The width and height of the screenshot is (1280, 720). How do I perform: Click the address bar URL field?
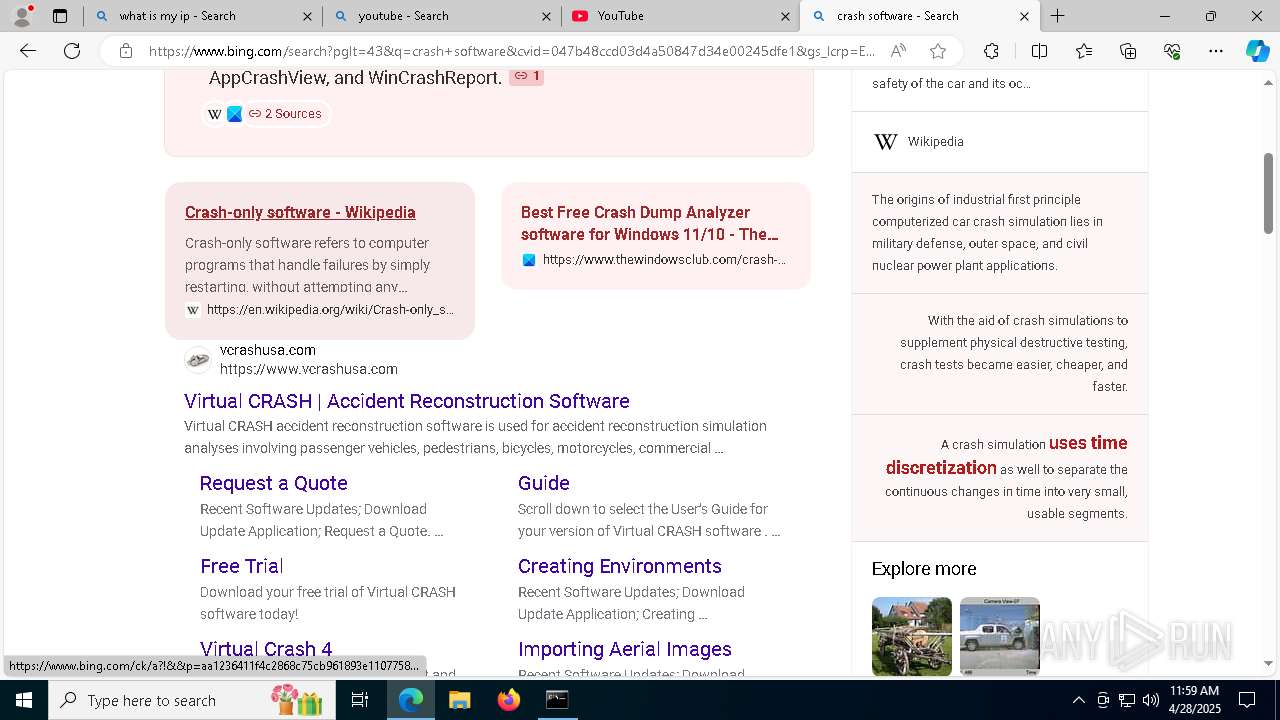pos(511,51)
